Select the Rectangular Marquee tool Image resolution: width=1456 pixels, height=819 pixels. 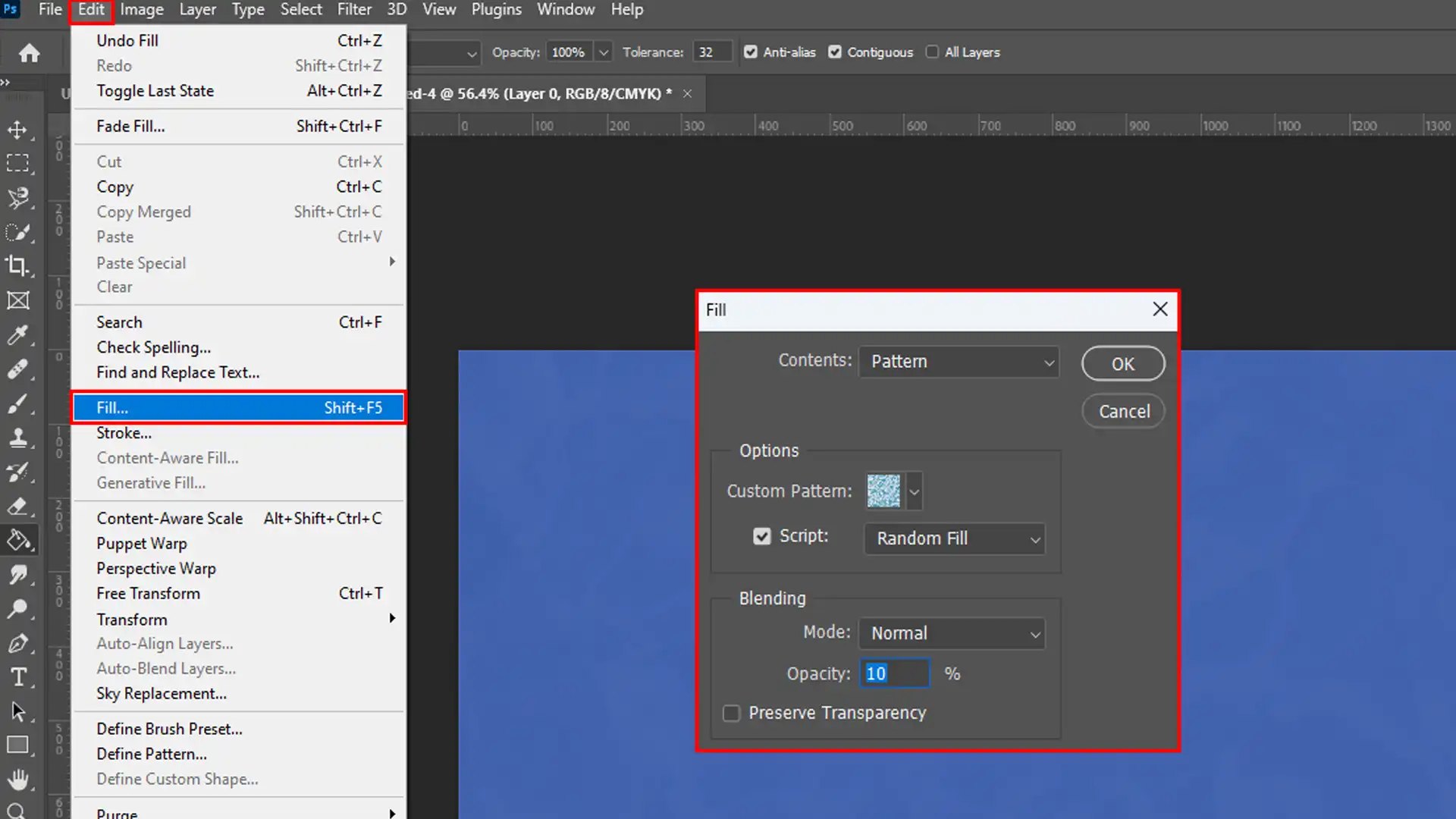pos(18,163)
